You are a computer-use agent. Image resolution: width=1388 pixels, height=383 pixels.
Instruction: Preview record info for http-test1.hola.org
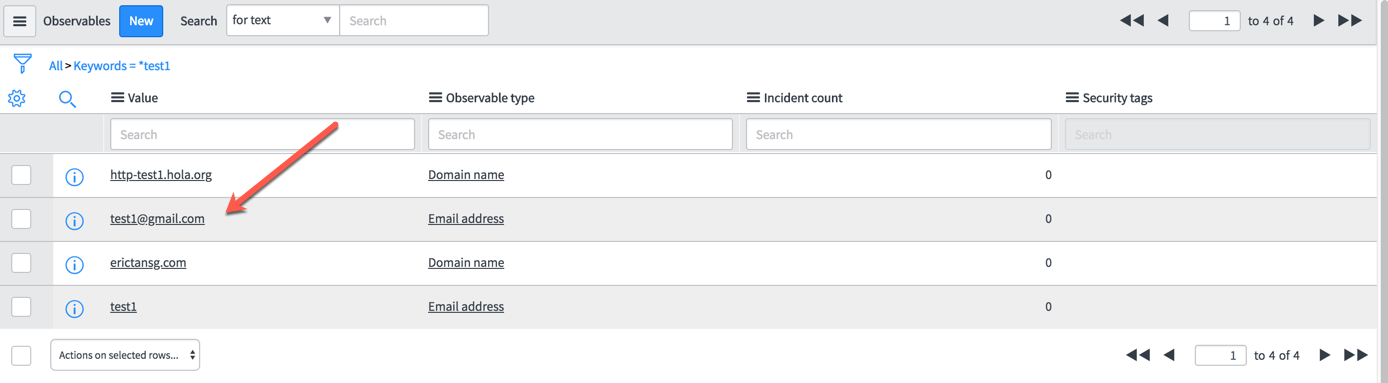click(x=74, y=177)
